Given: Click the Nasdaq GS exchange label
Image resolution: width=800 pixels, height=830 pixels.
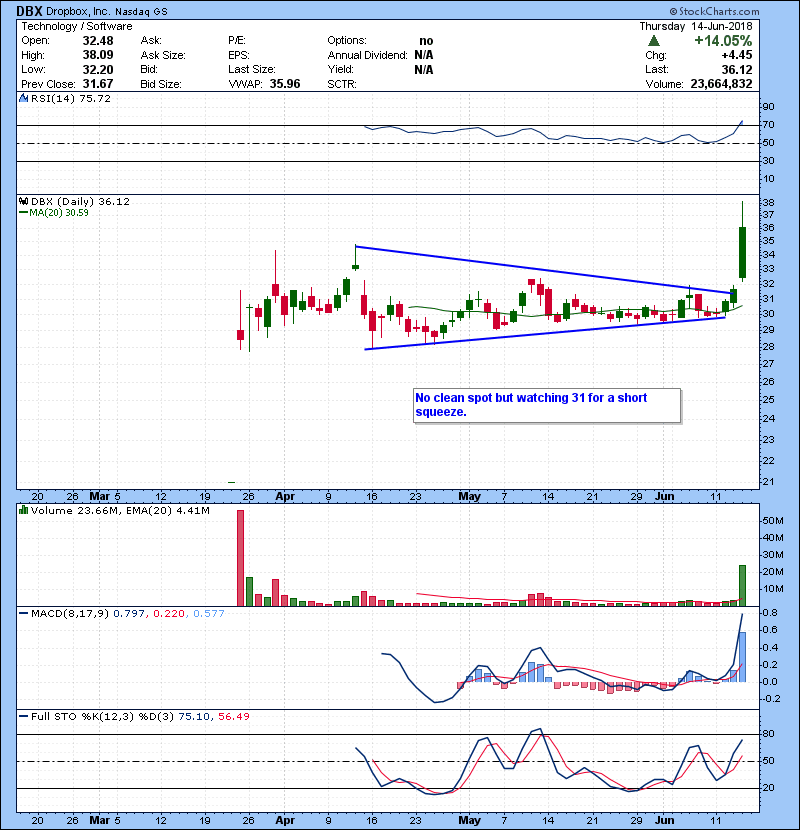Looking at the screenshot, I should click(x=141, y=12).
